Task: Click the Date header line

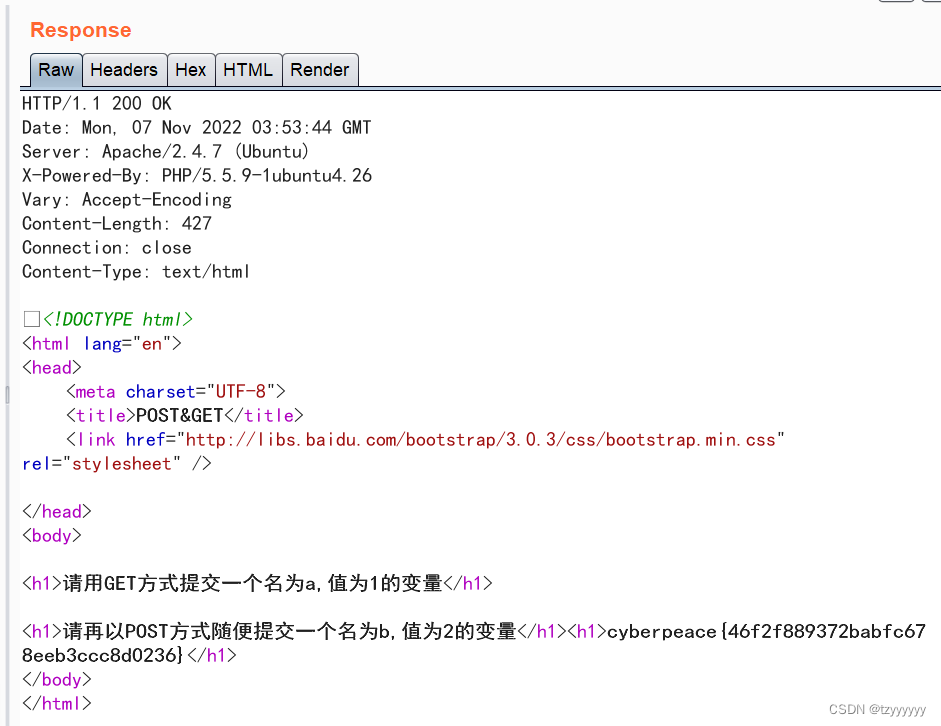Action: pyautogui.click(x=197, y=128)
